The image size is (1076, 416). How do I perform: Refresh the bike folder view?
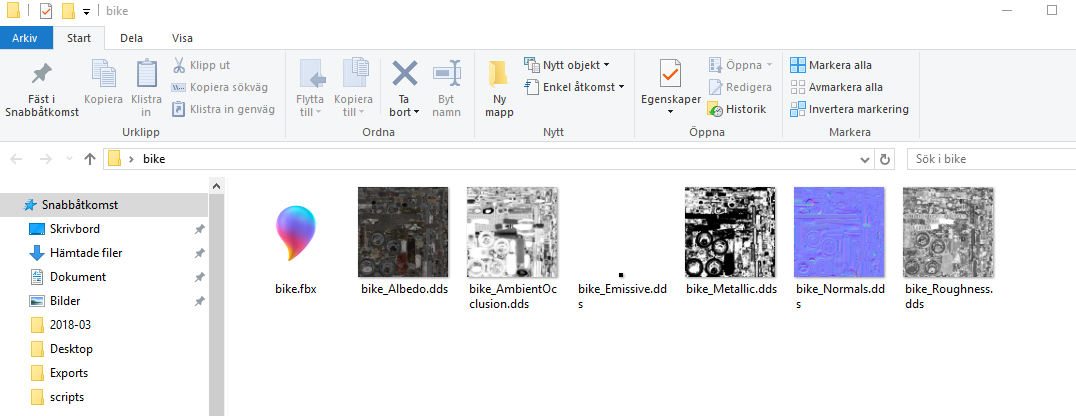click(885, 159)
